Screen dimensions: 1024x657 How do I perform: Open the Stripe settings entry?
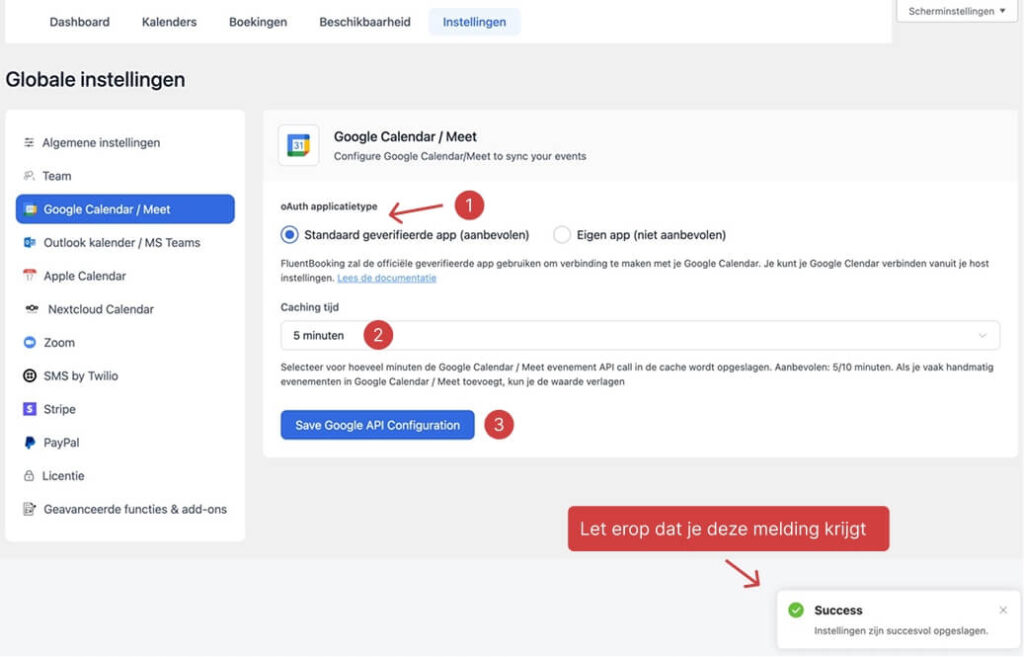(125, 409)
